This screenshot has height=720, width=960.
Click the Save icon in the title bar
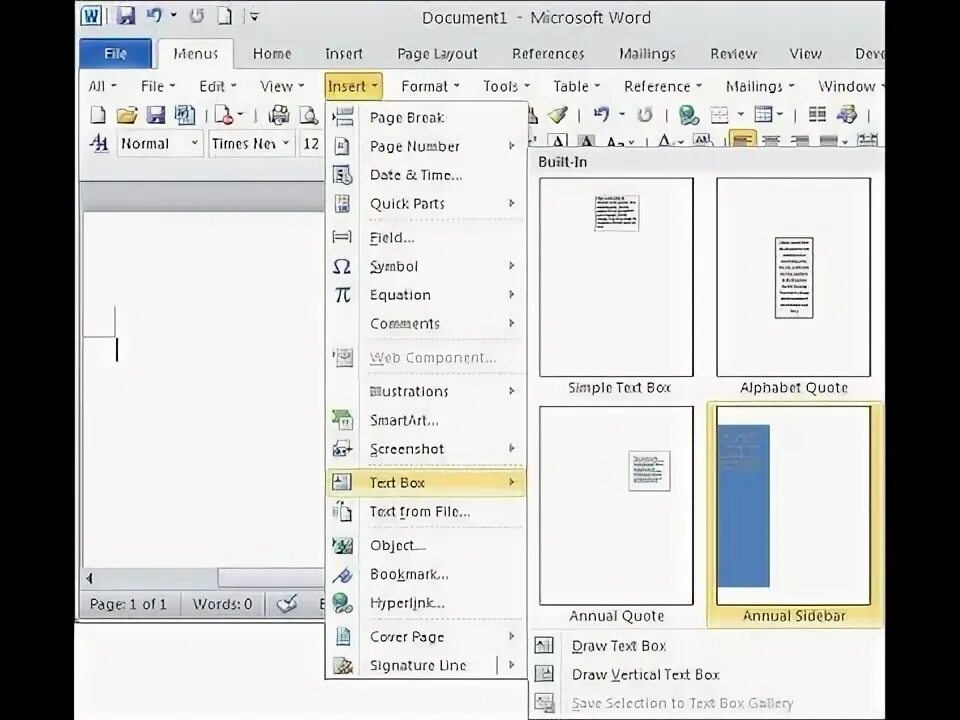click(x=126, y=16)
